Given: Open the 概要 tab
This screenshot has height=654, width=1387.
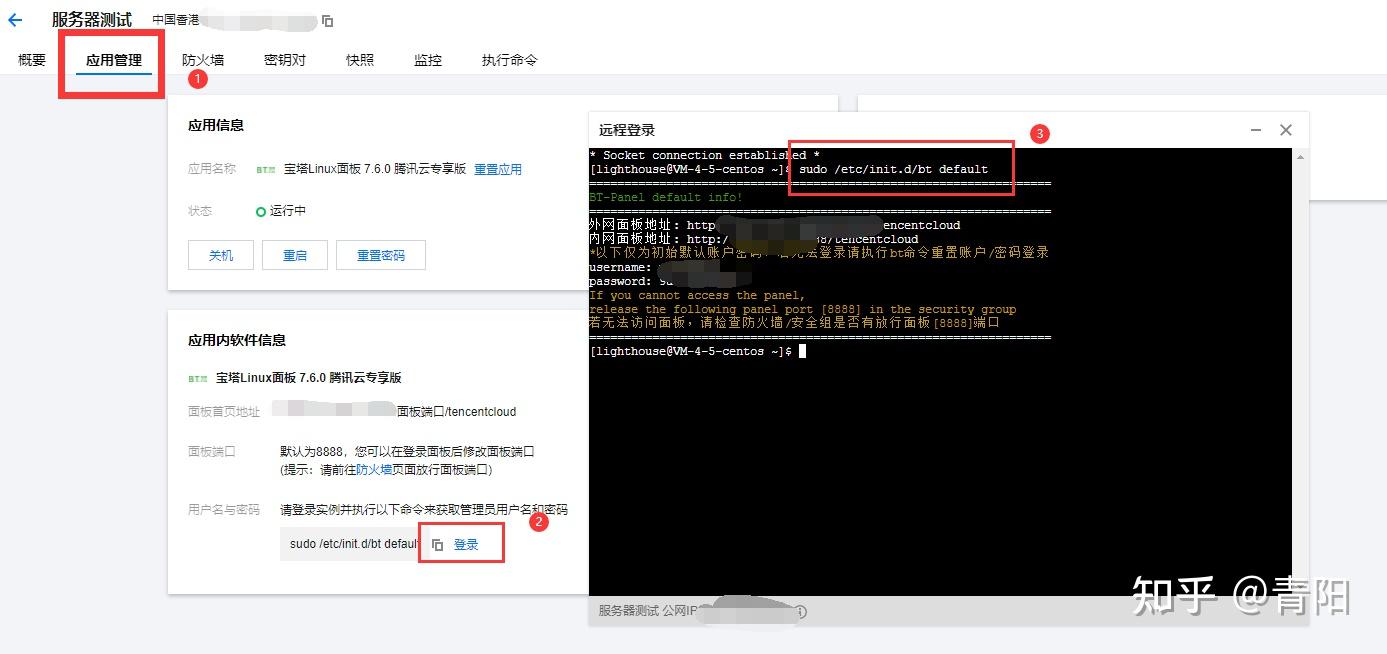Looking at the screenshot, I should click(x=32, y=60).
